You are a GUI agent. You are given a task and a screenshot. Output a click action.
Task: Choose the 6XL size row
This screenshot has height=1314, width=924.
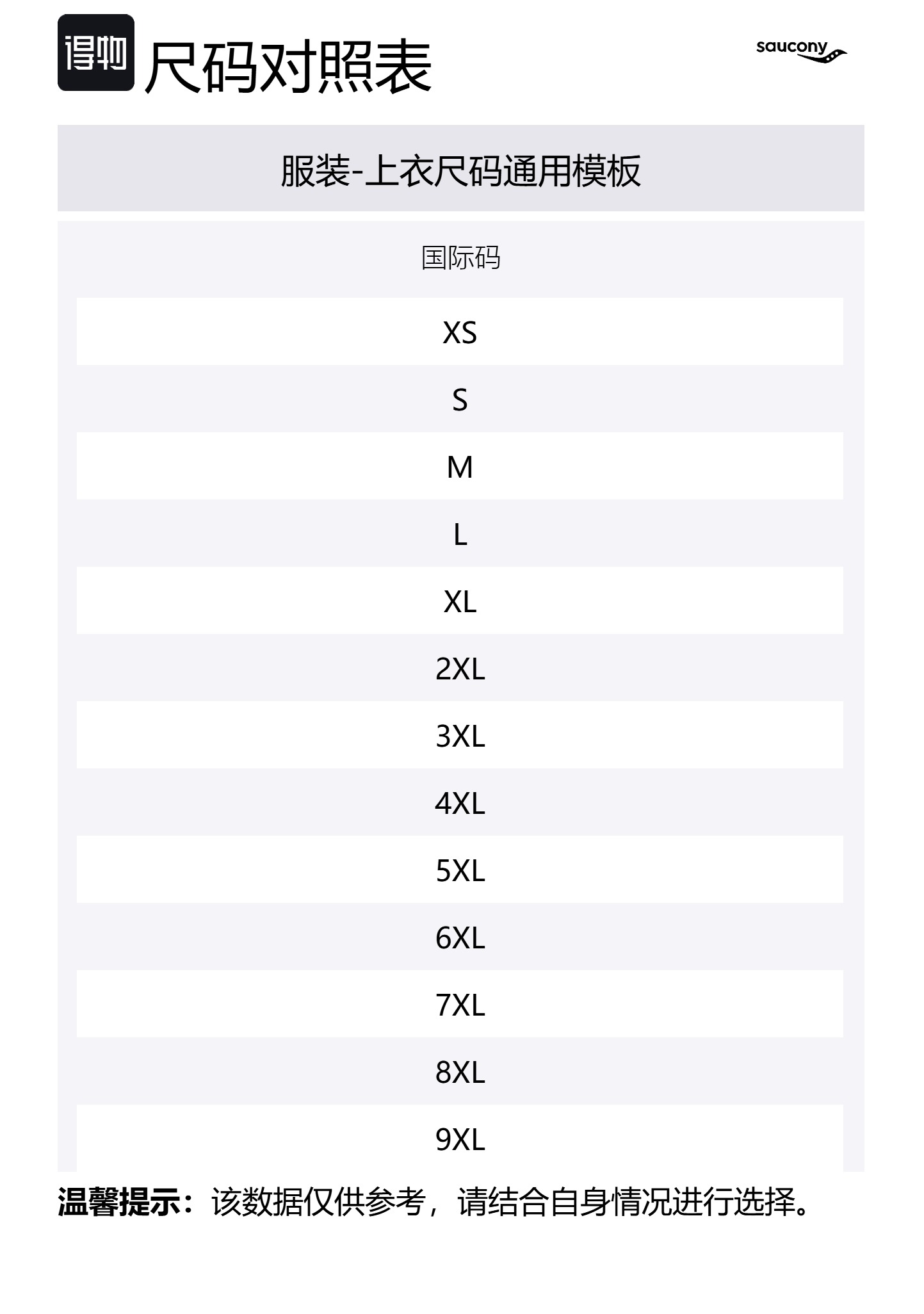[x=460, y=937]
